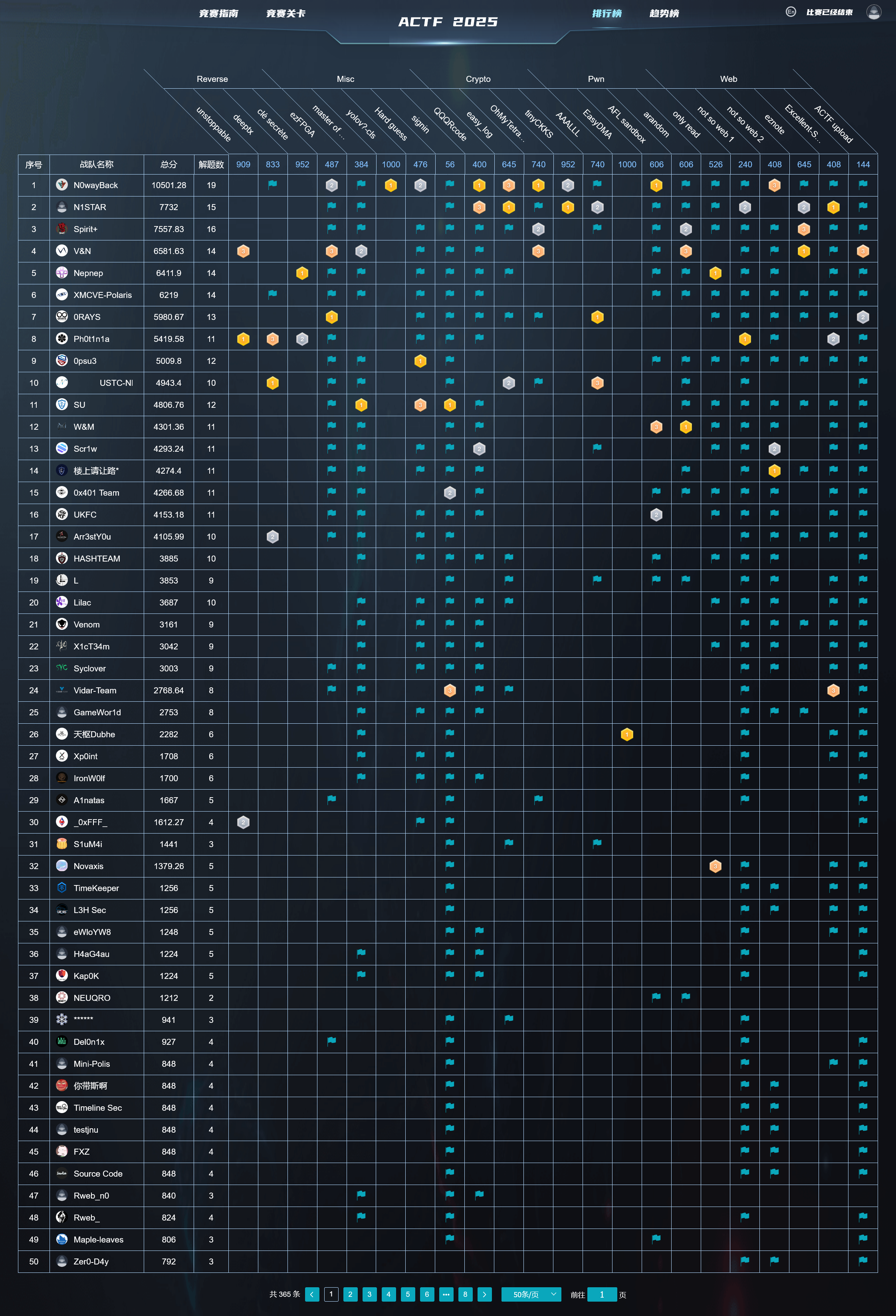Click the 952 score header under ezFPGA
896x1316 pixels.
(302, 164)
